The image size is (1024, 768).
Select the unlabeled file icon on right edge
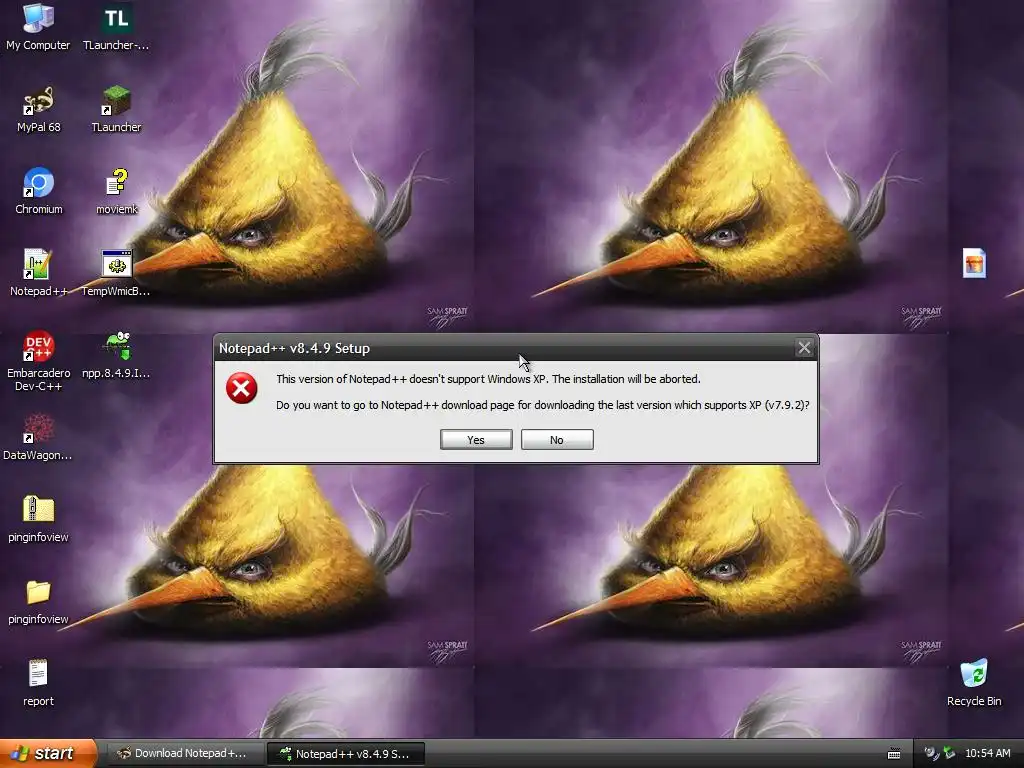(x=974, y=263)
